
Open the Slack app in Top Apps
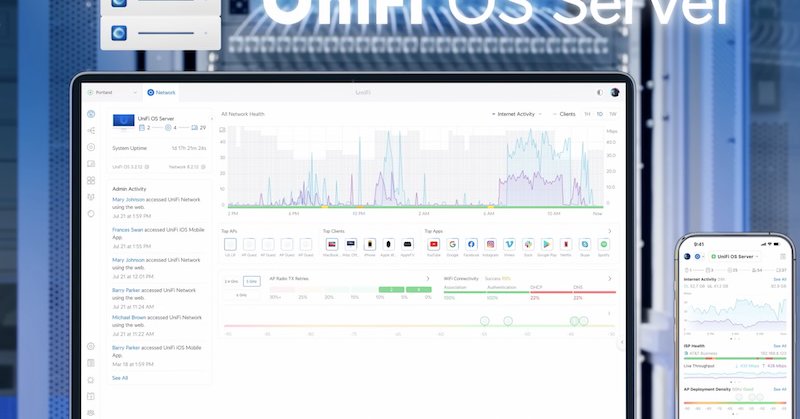(528, 244)
